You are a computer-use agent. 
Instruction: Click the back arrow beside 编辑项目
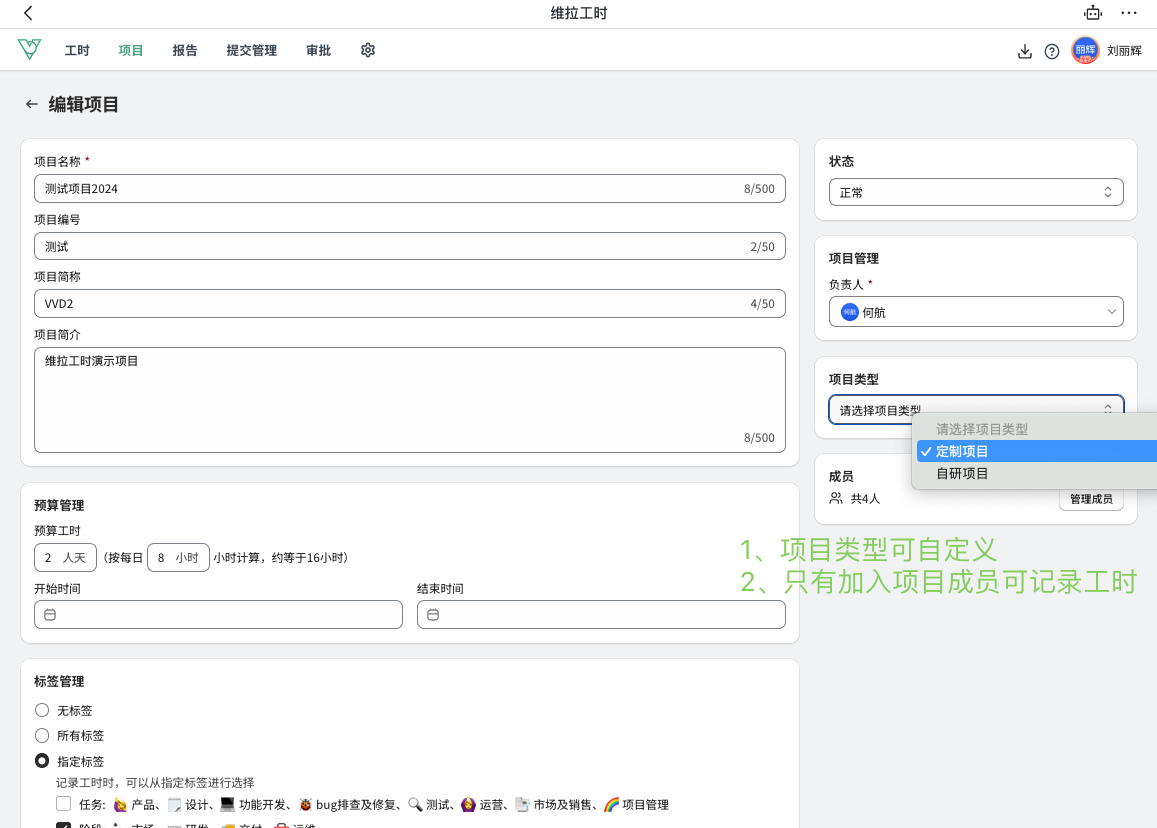pyautogui.click(x=32, y=104)
